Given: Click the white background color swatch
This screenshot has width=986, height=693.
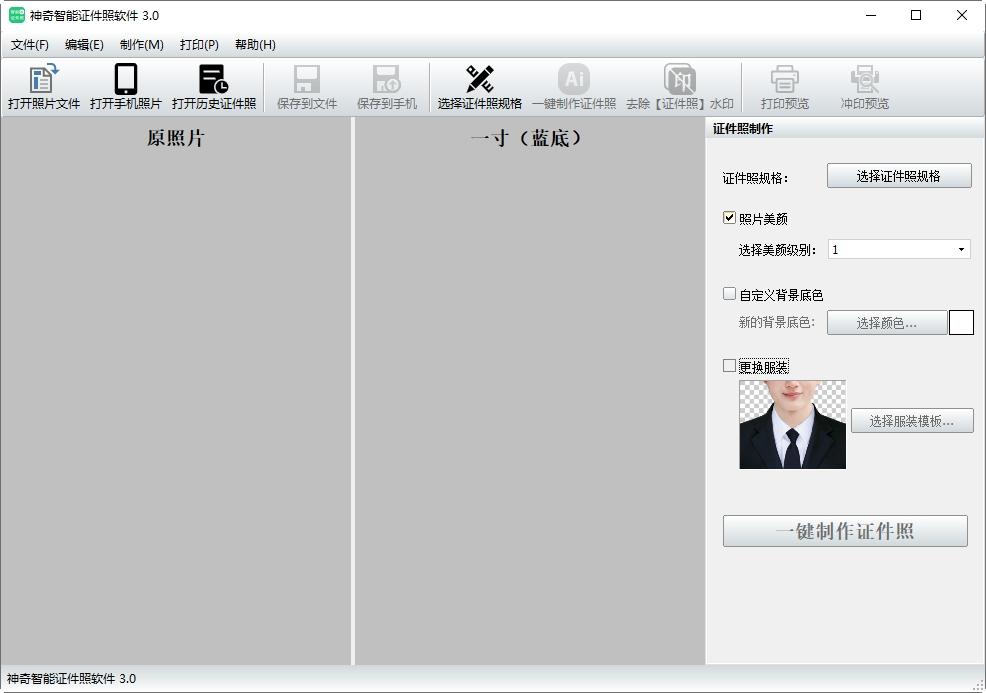Looking at the screenshot, I should point(961,323).
